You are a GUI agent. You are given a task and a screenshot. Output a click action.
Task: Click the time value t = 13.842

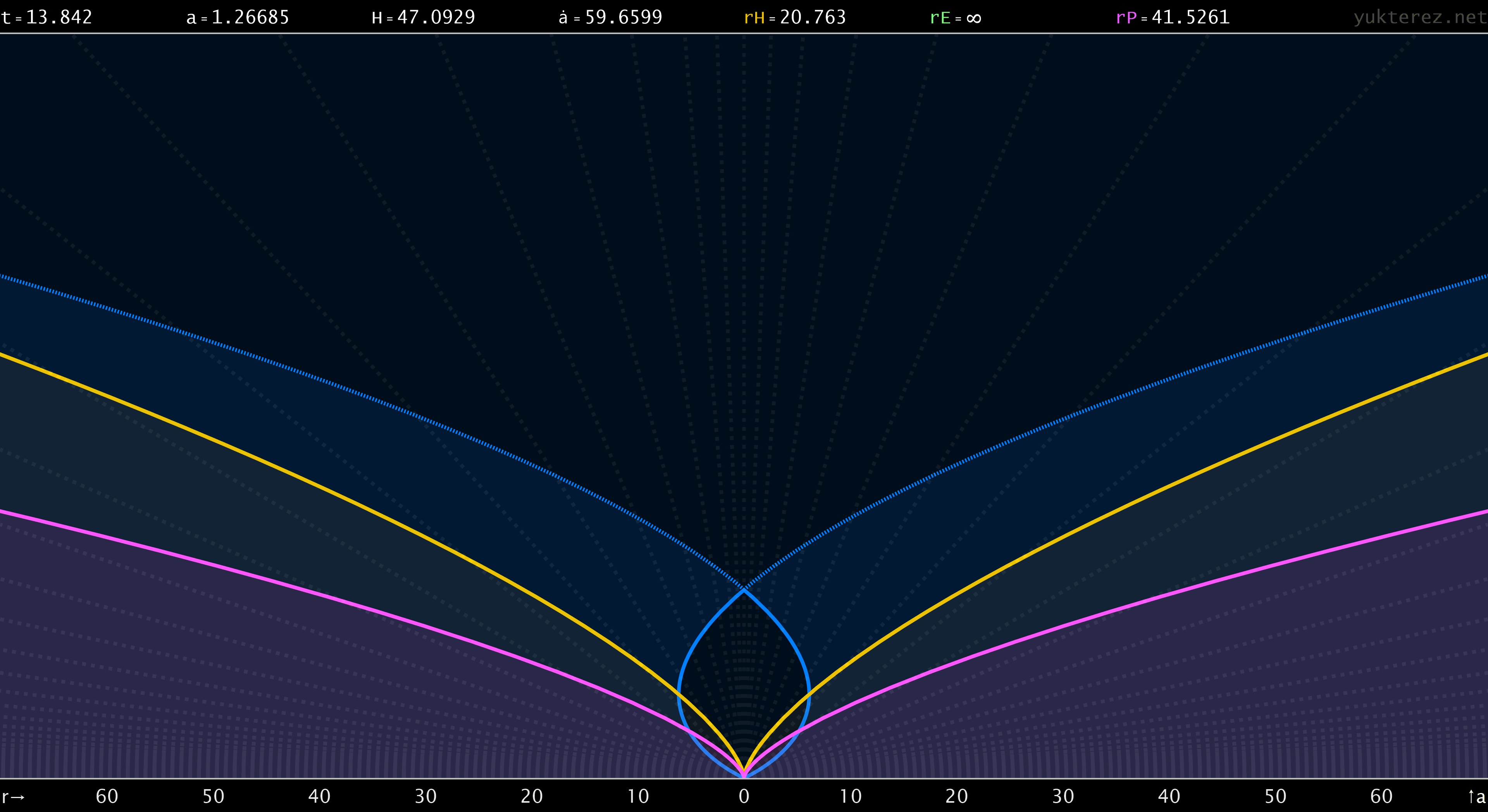(47, 17)
